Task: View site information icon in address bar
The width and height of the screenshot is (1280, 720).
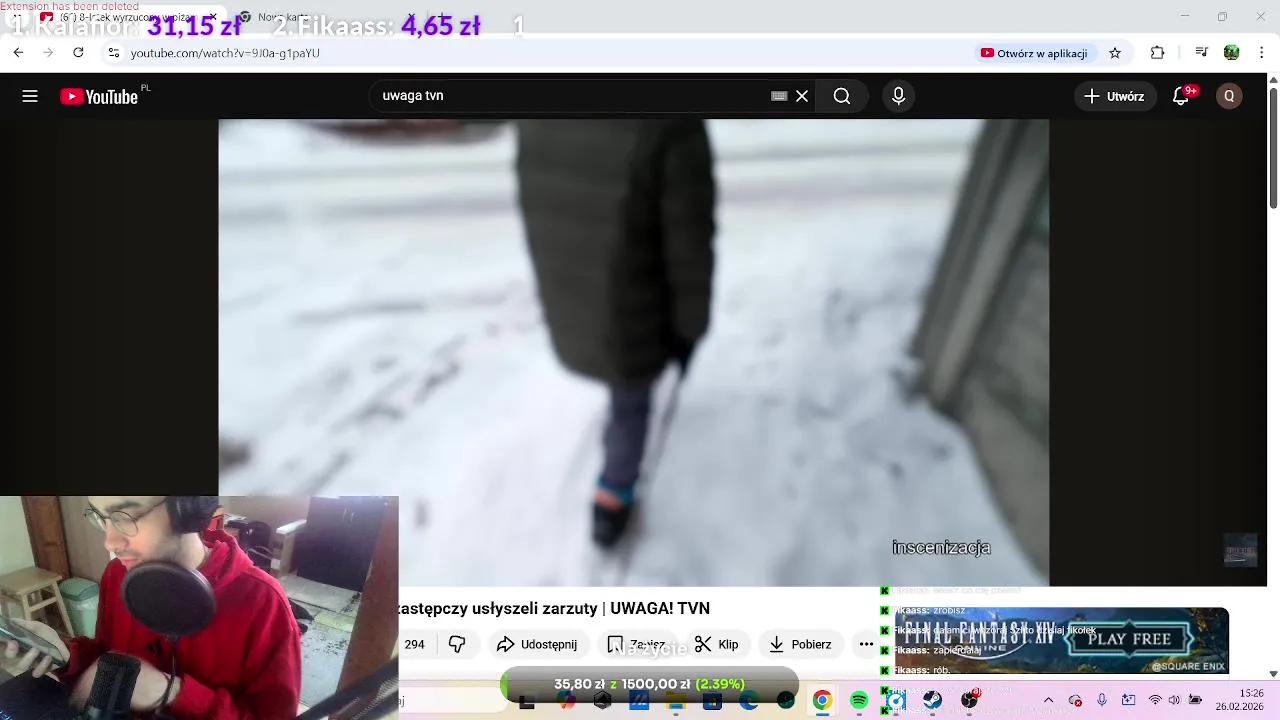Action: coord(113,53)
